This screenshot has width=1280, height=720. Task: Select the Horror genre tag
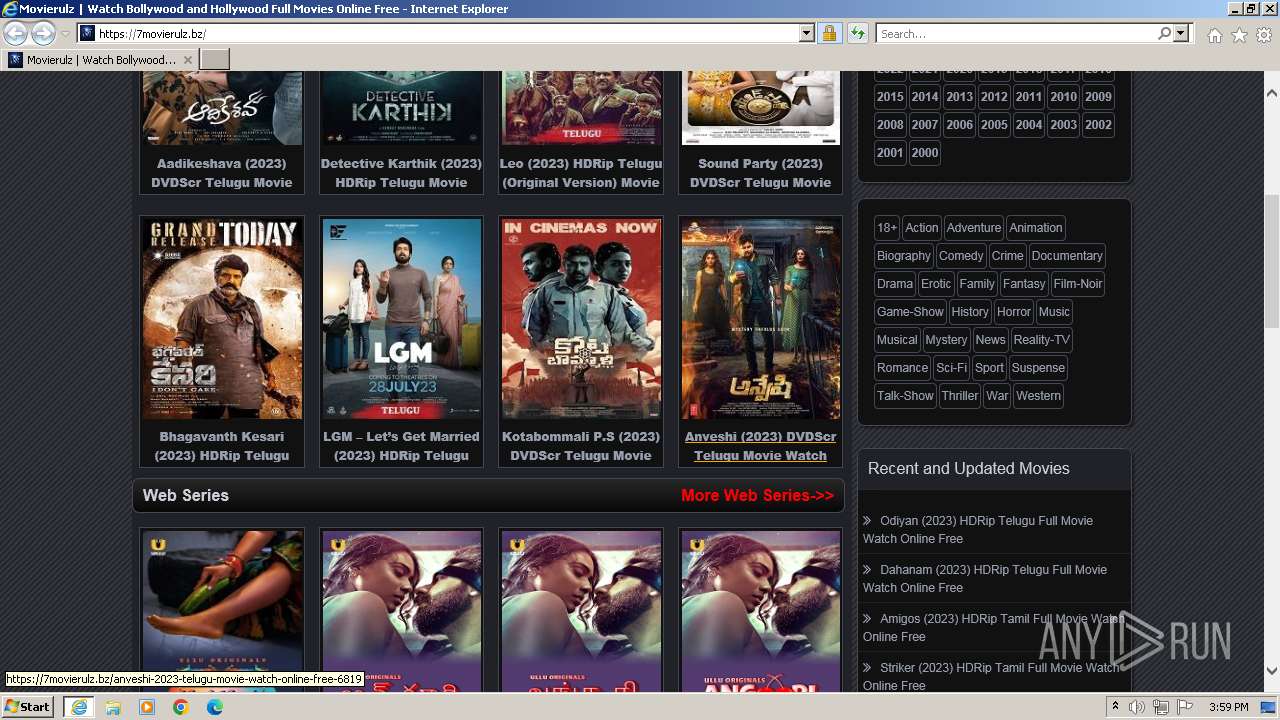1014,312
